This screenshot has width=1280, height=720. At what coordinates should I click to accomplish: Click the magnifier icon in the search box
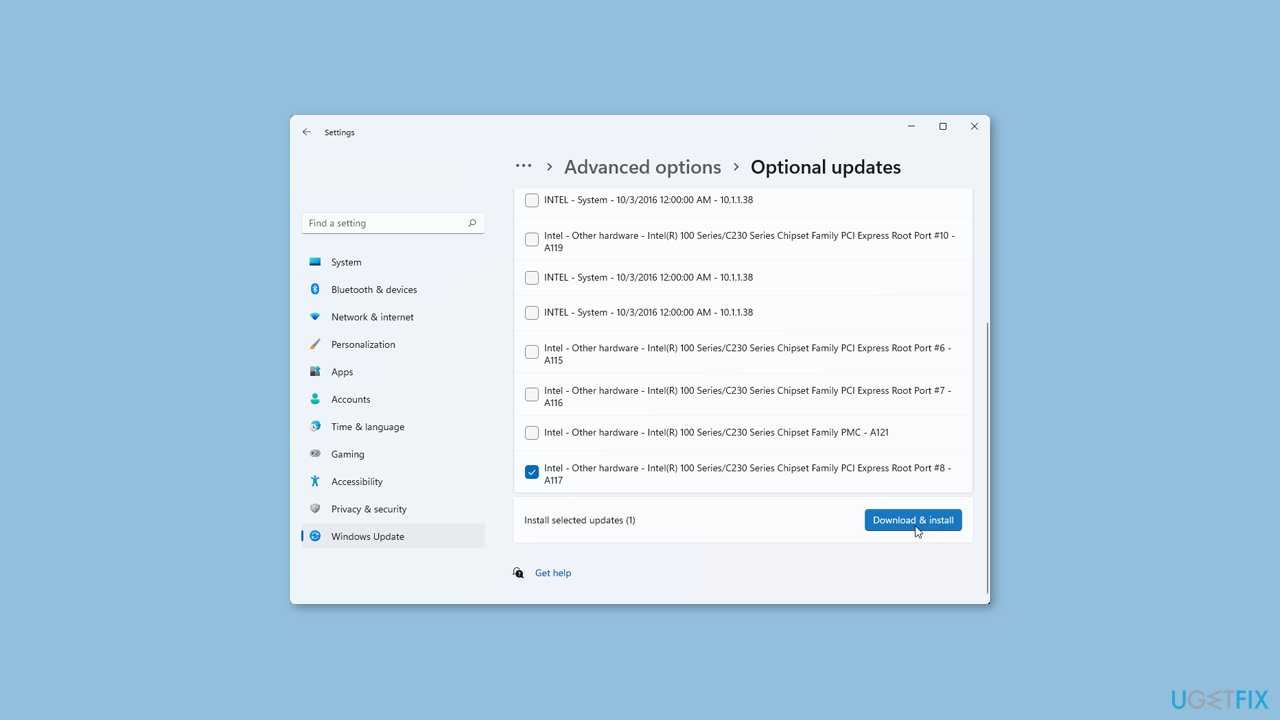pos(472,223)
